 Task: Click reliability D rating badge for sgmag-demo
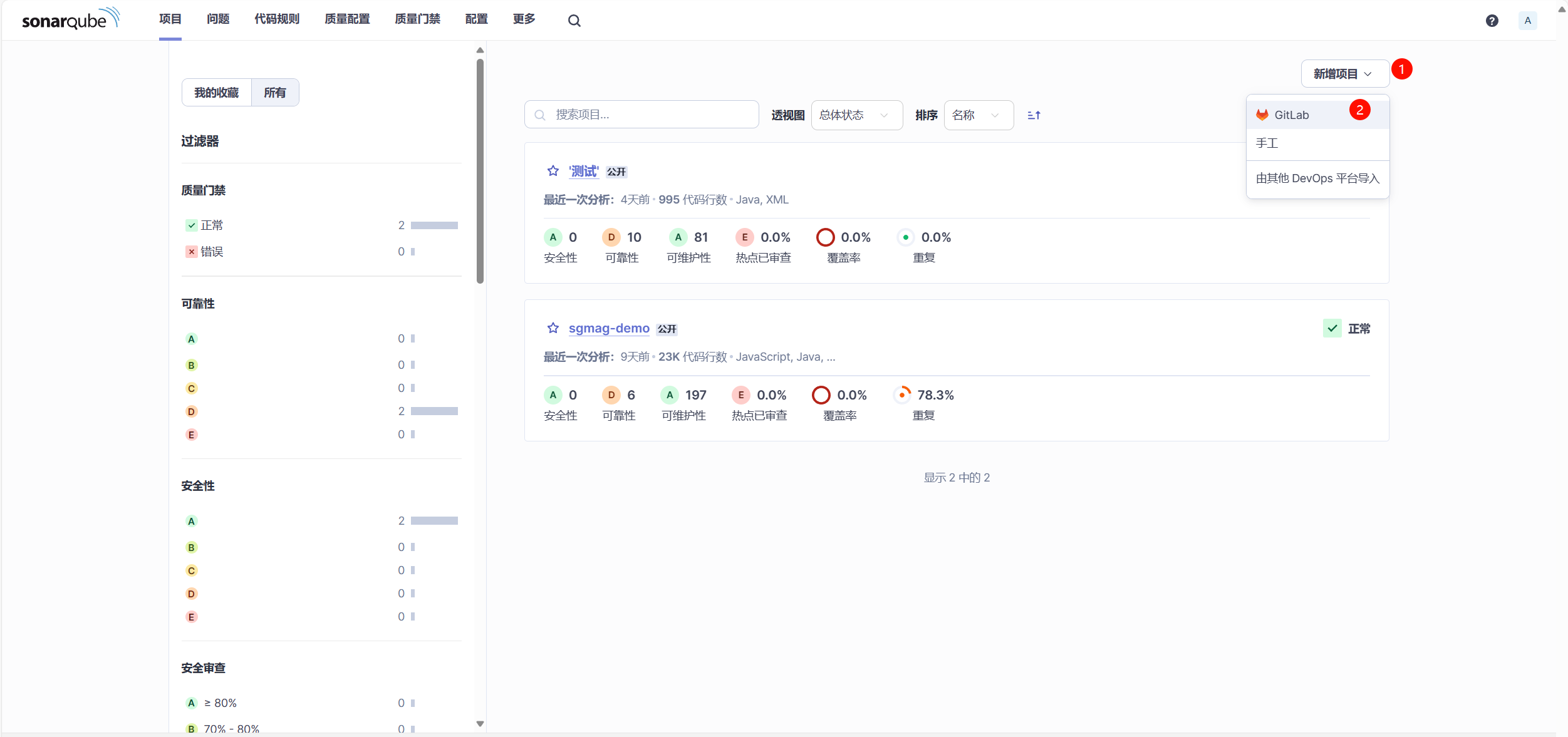point(611,395)
